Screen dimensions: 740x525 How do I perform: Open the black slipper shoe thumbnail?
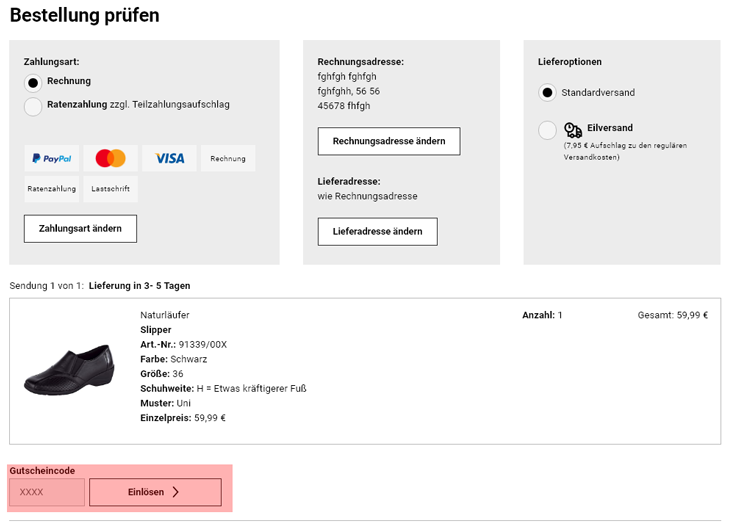point(69,367)
